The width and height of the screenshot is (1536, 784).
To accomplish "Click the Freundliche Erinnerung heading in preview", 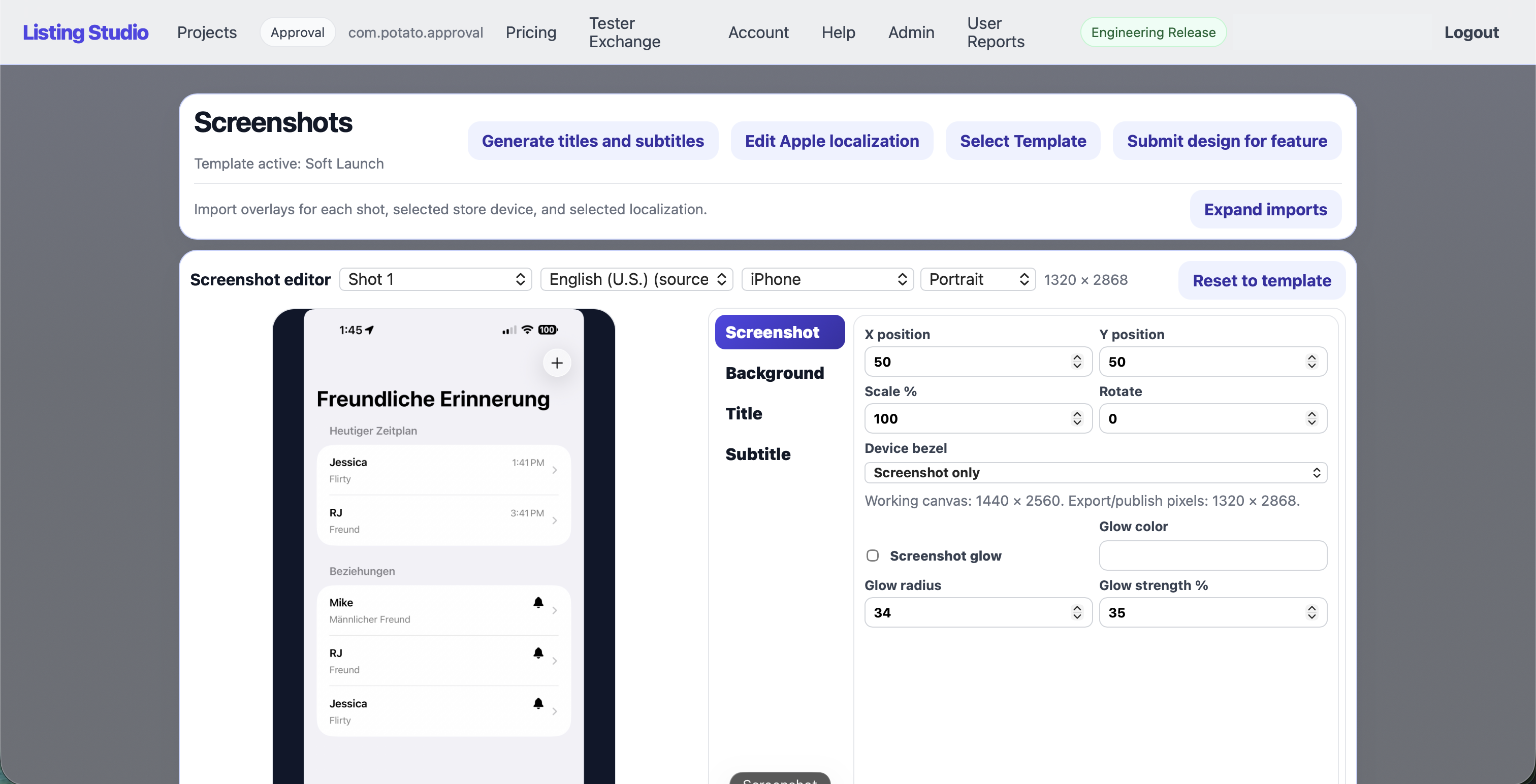I will [433, 399].
